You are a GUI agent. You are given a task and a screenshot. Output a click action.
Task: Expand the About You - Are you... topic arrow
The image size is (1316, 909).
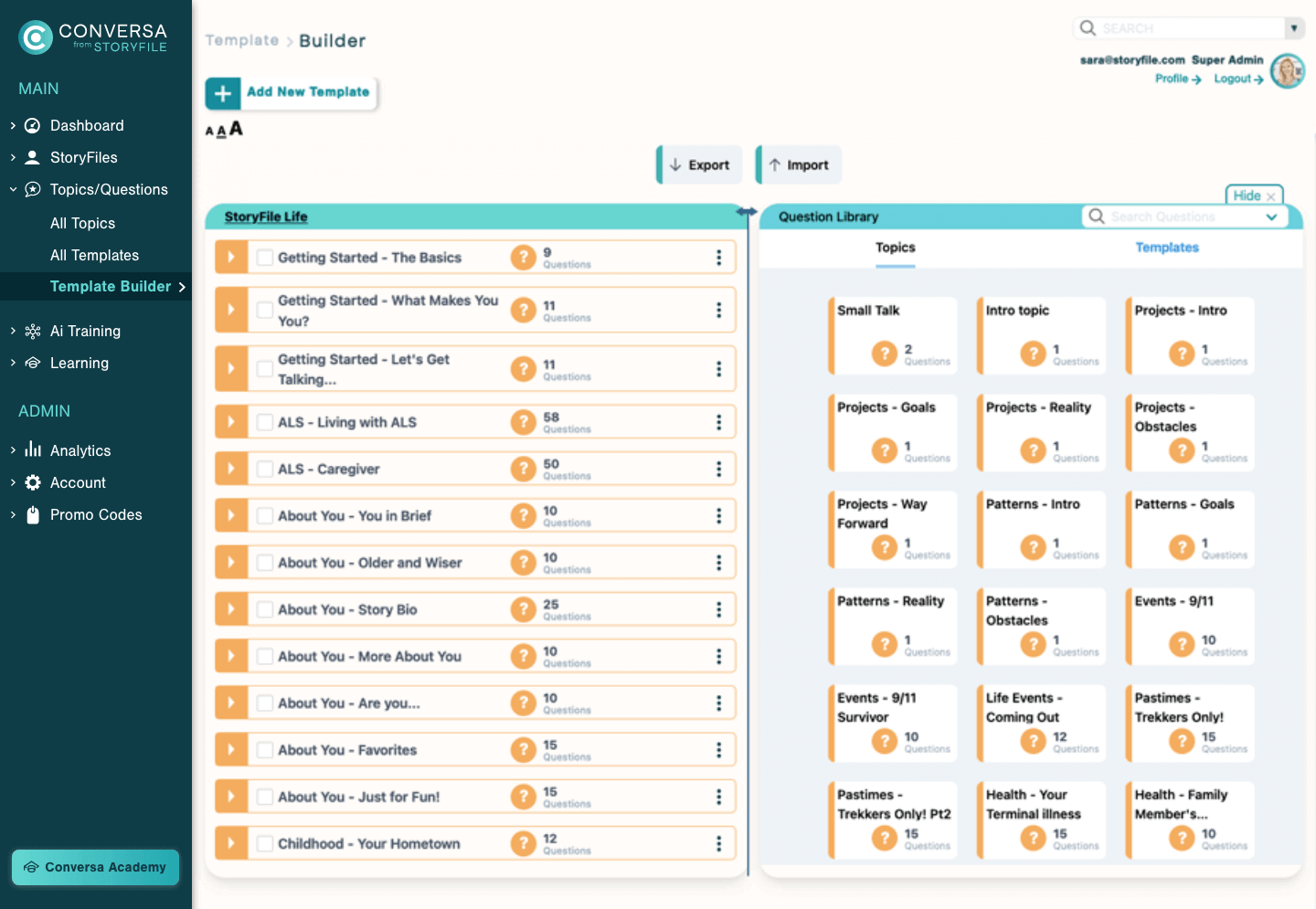pyautogui.click(x=231, y=703)
